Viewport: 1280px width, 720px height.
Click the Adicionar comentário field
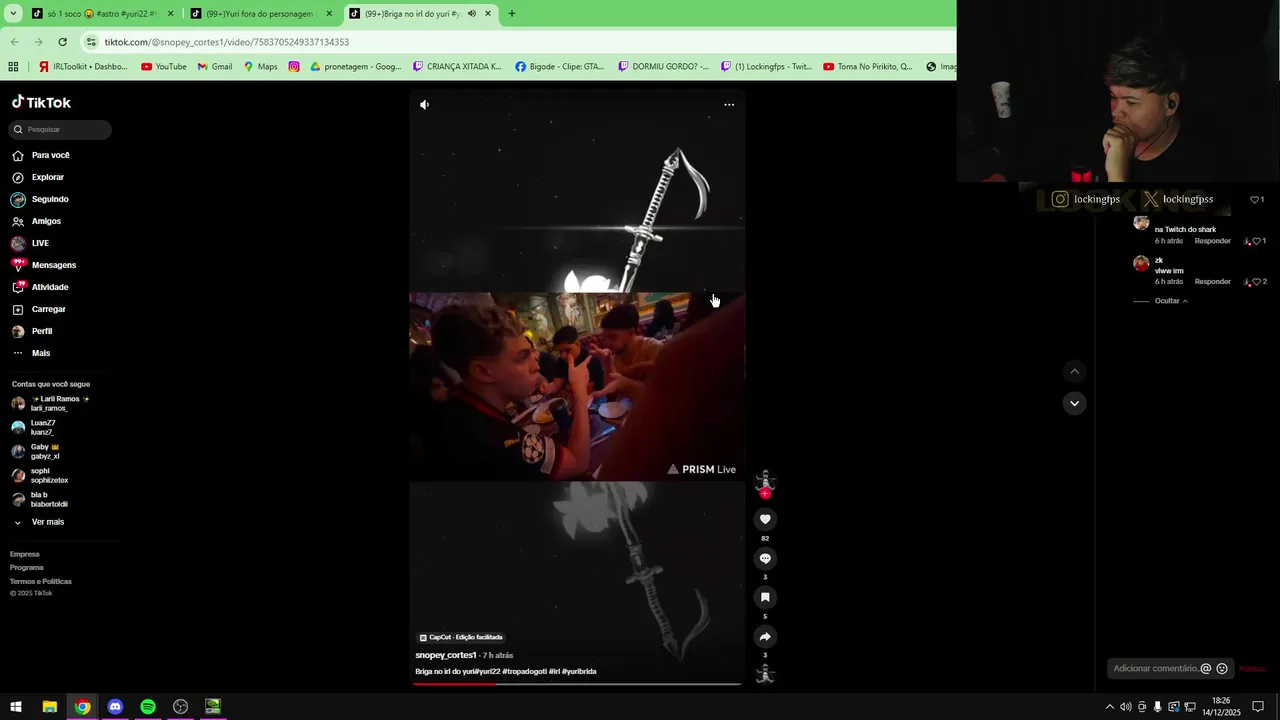1155,668
